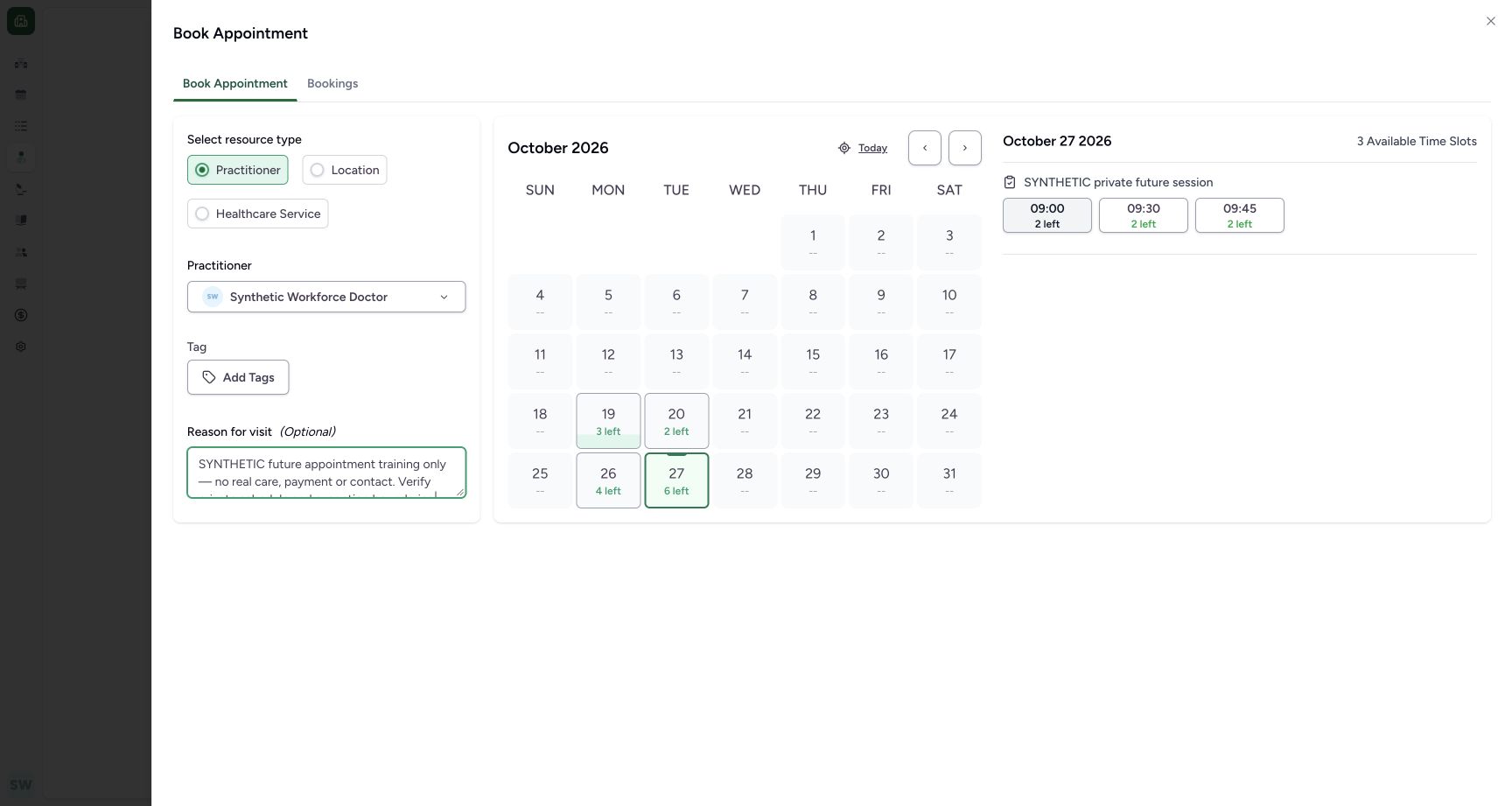Select October 26 with 4 left
This screenshot has height=806, width=1512.
(608, 480)
